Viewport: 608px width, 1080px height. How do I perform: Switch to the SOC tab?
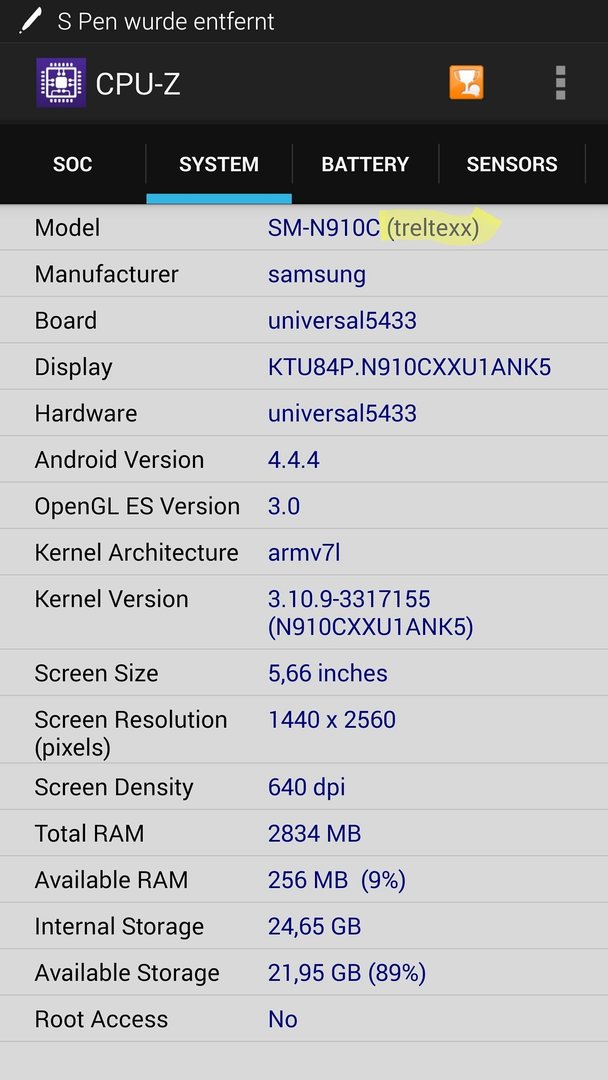pos(72,164)
